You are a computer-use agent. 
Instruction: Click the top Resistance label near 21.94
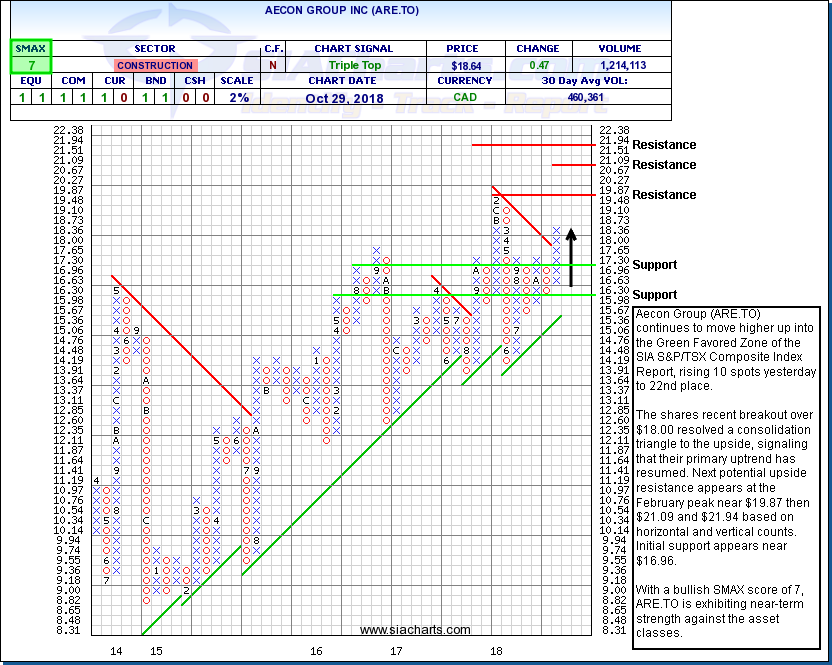tap(664, 145)
